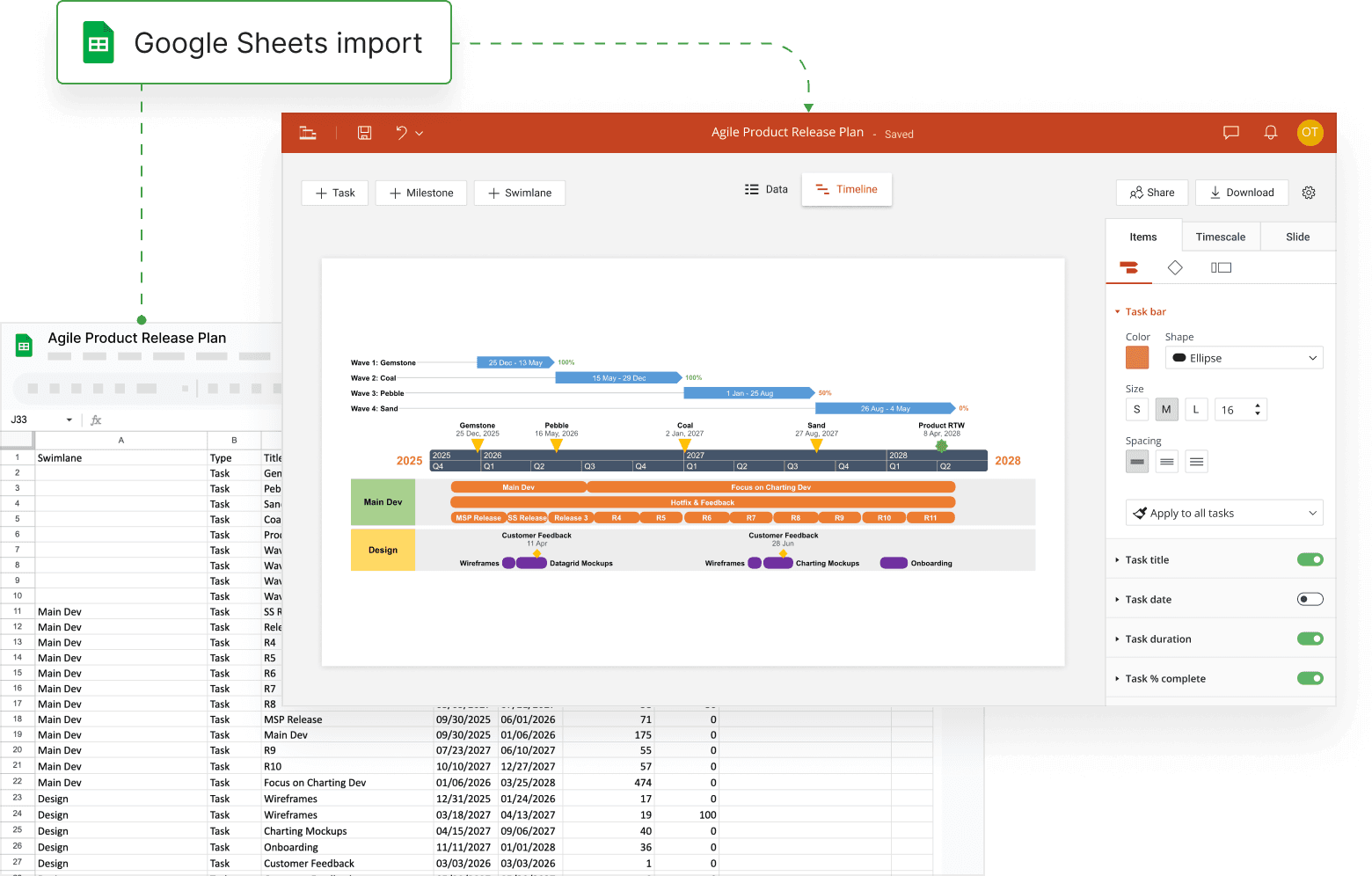Click the orange task bar color swatch
The width and height of the screenshot is (1372, 876).
pos(1137,358)
